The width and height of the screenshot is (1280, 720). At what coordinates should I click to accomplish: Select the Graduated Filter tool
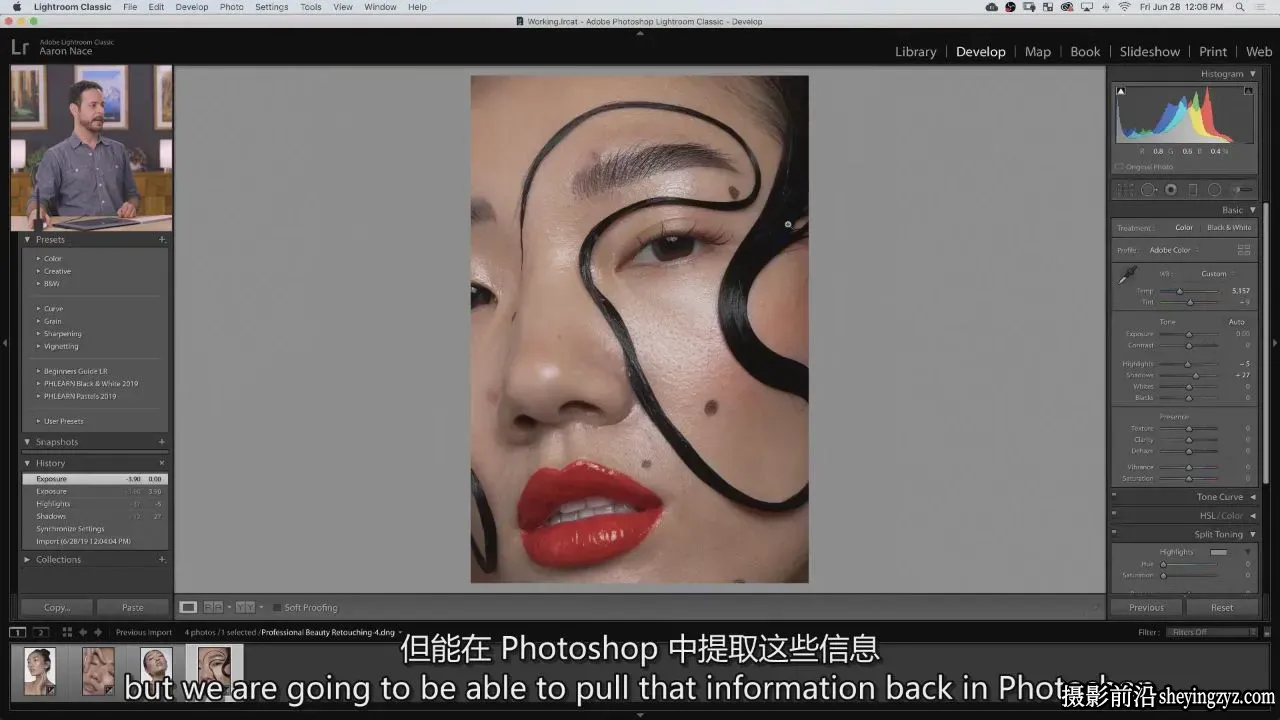[x=1193, y=190]
